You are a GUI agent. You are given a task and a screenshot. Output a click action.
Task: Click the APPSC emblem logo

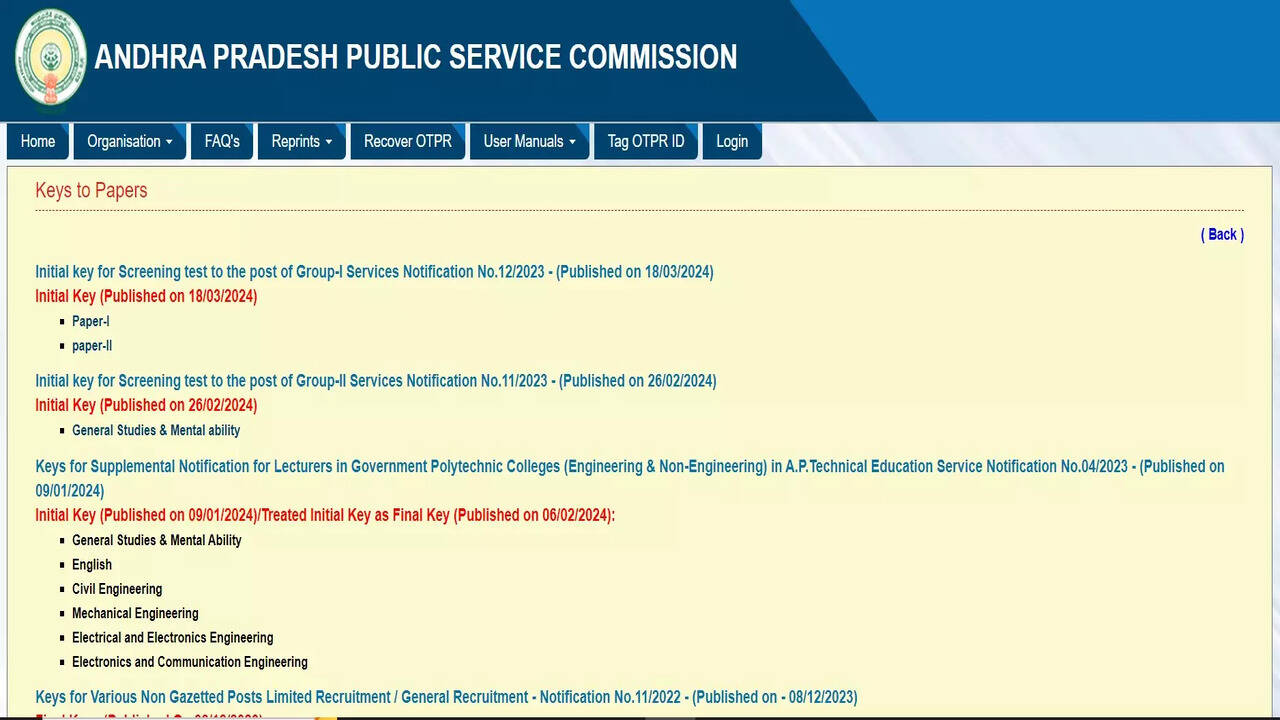tap(50, 57)
